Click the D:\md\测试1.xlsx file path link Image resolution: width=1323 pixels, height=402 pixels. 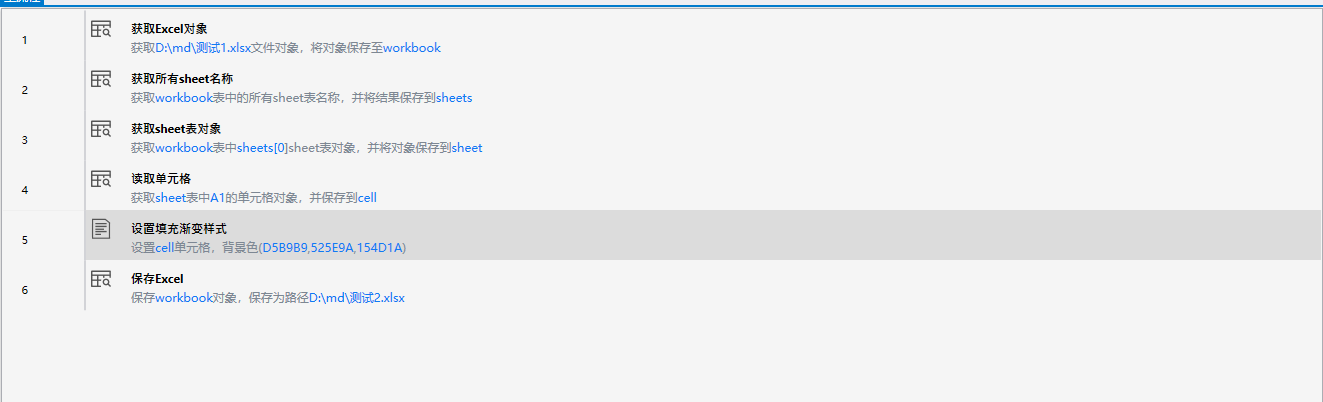point(203,48)
